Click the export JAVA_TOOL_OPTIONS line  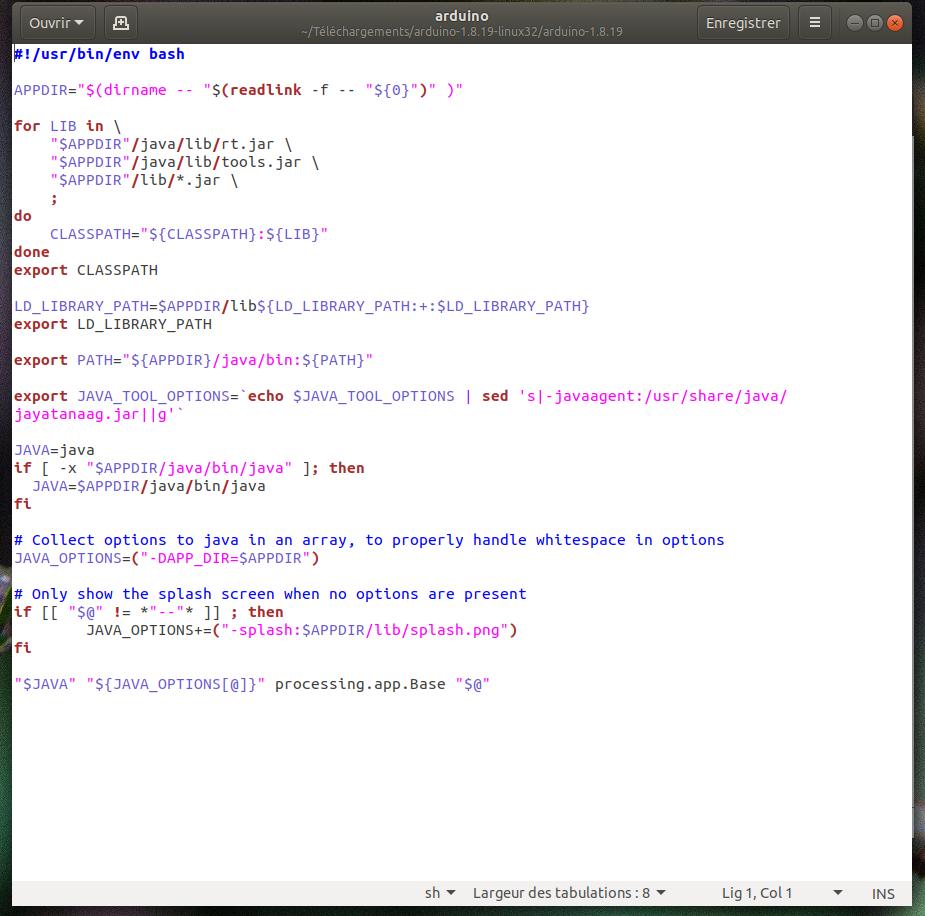coord(401,396)
